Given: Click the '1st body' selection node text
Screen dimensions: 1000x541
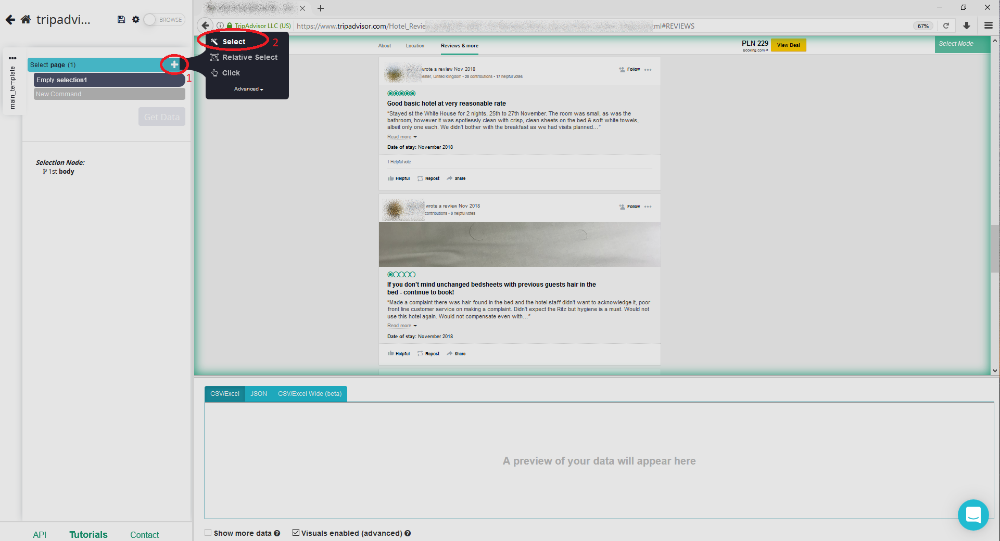Looking at the screenshot, I should (62, 172).
